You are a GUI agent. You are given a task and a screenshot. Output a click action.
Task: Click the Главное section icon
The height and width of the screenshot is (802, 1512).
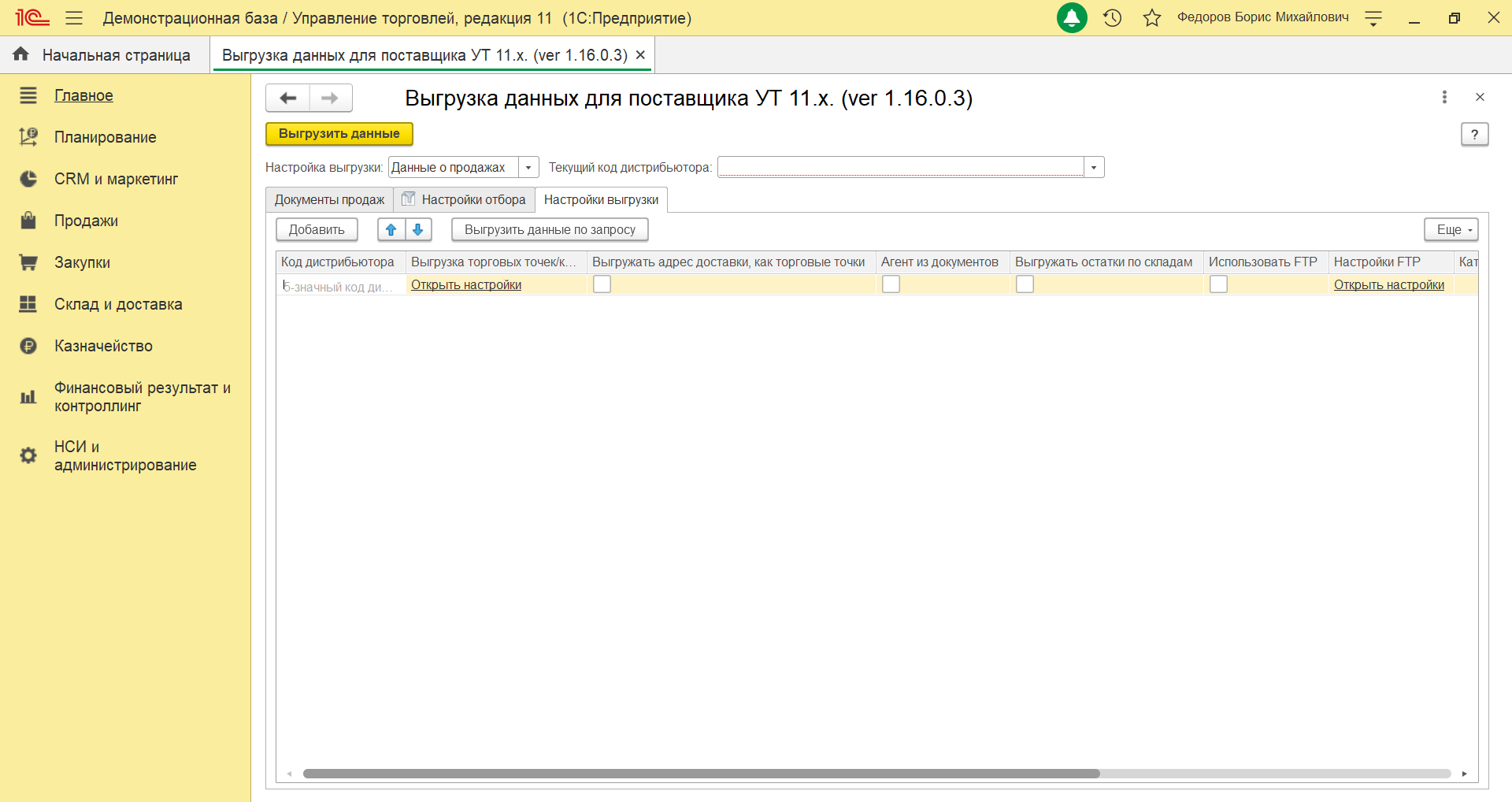(x=28, y=95)
